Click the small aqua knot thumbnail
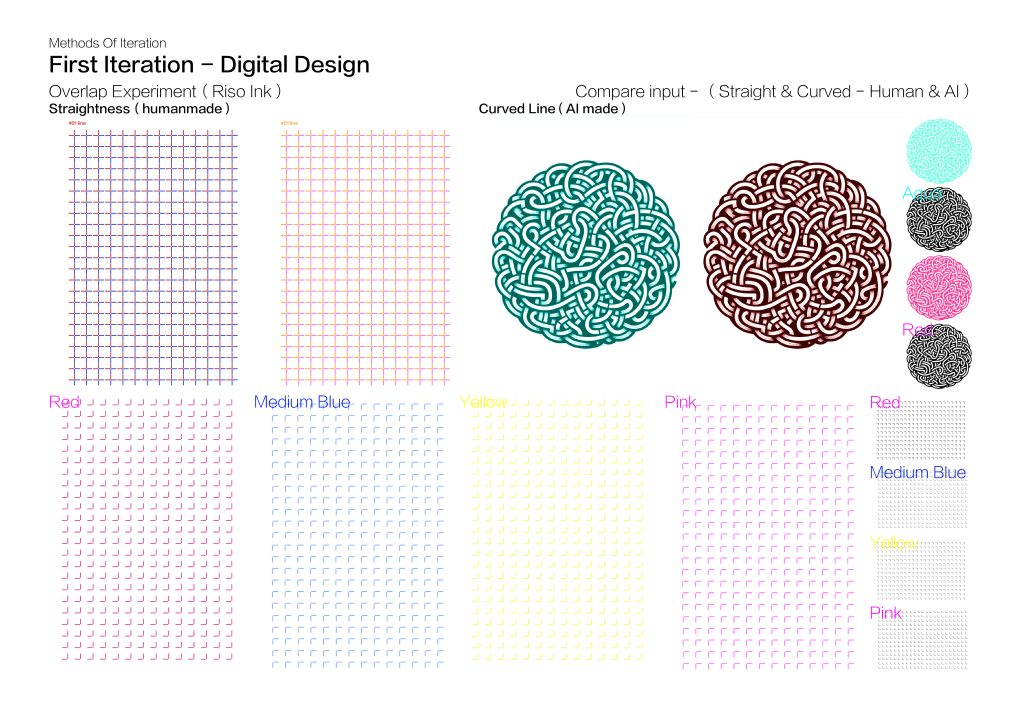Image resolution: width=1024 pixels, height=724 pixels. pos(938,149)
